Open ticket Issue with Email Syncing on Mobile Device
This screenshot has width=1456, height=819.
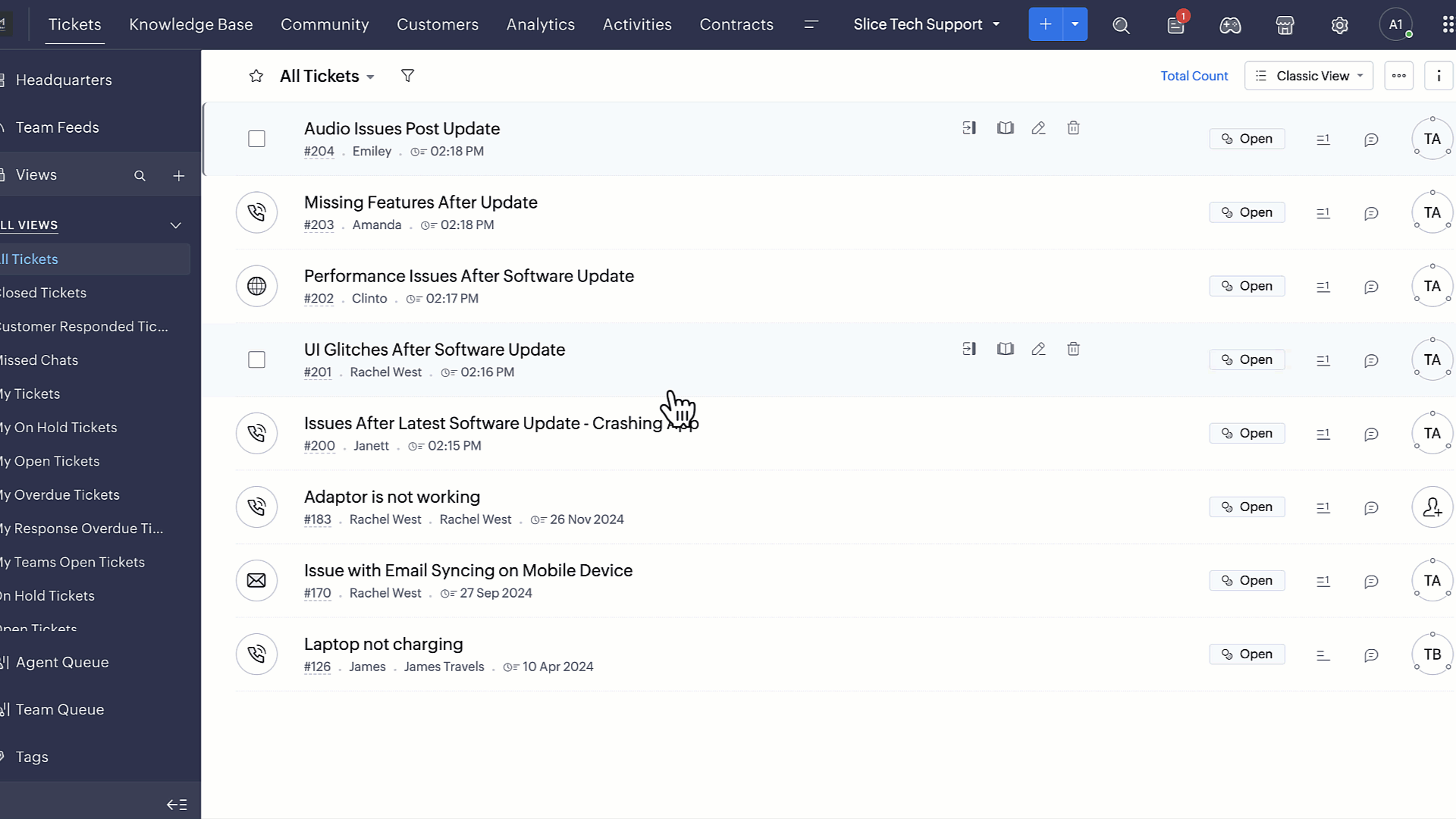[468, 570]
